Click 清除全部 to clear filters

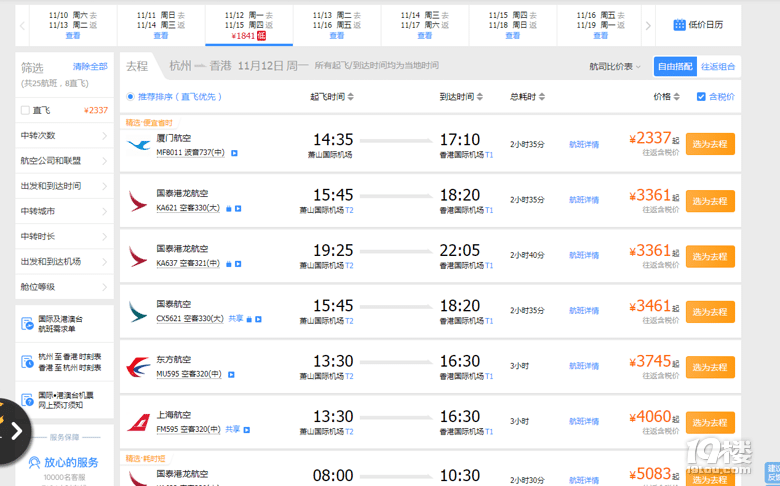coord(90,67)
